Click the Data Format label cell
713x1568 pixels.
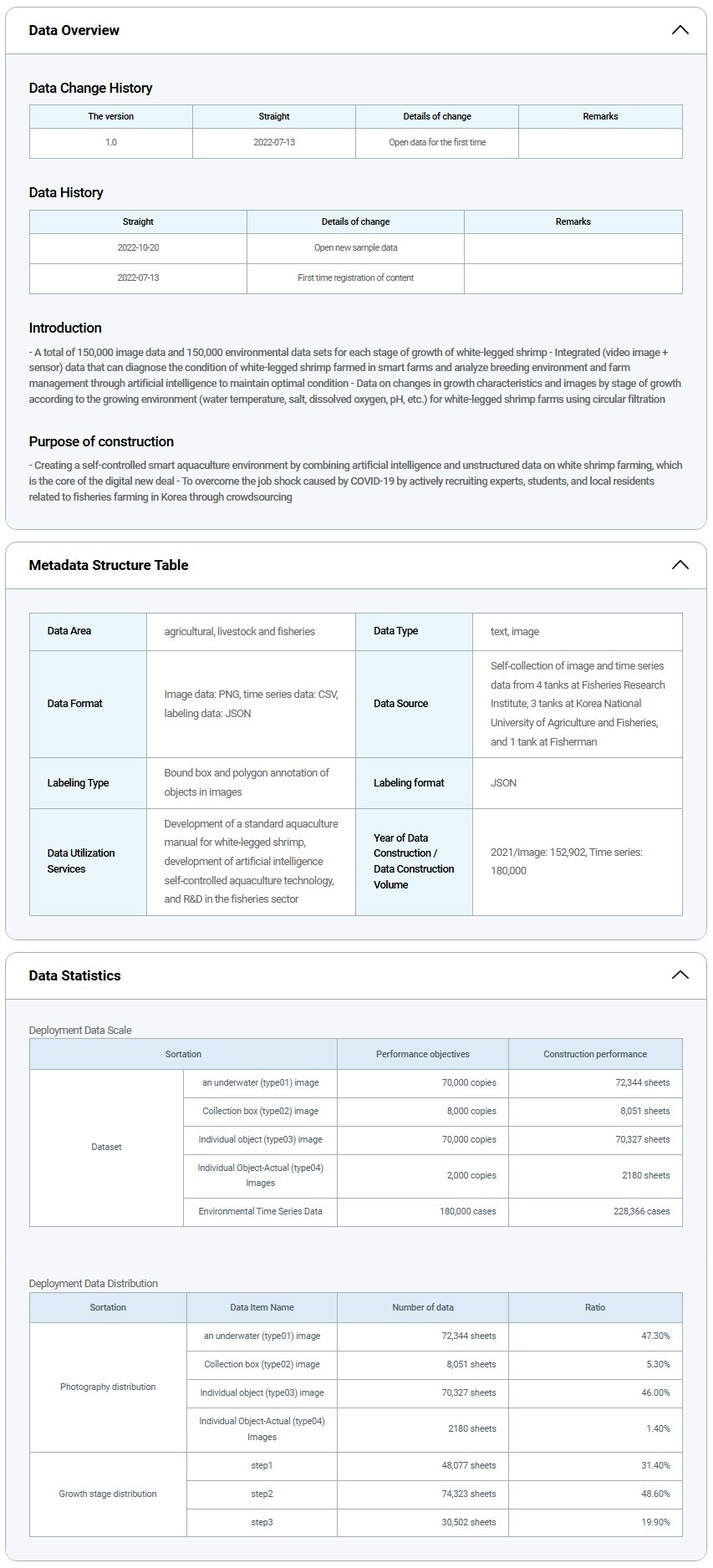[x=75, y=704]
